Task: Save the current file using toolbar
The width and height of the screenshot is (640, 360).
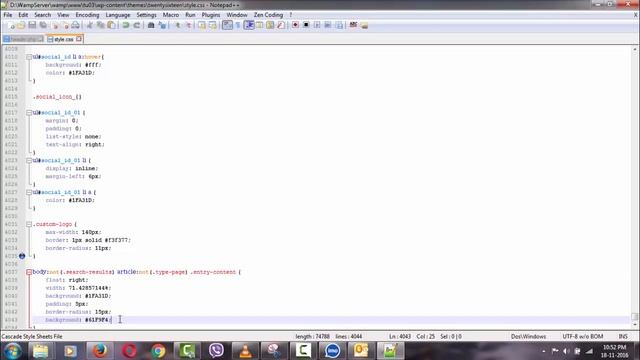Action: (32, 25)
